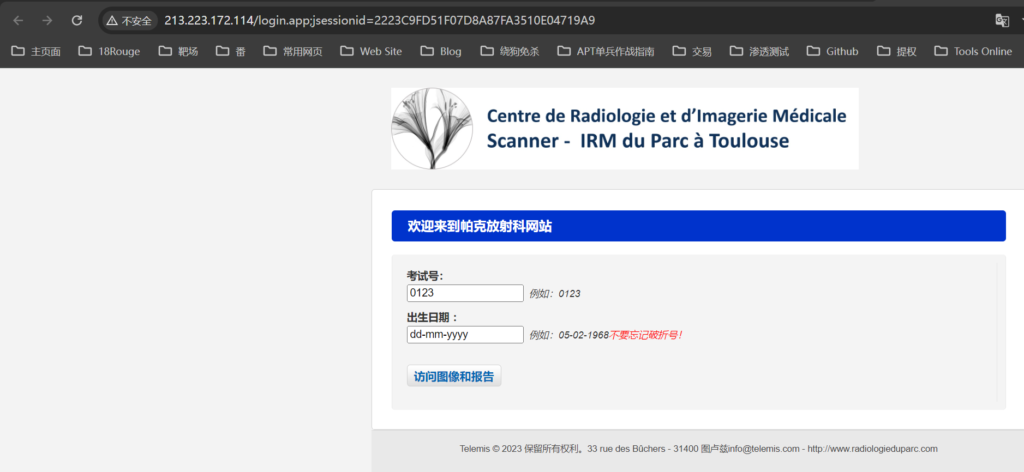
Task: Click the 考试号 input field
Action: pos(465,293)
